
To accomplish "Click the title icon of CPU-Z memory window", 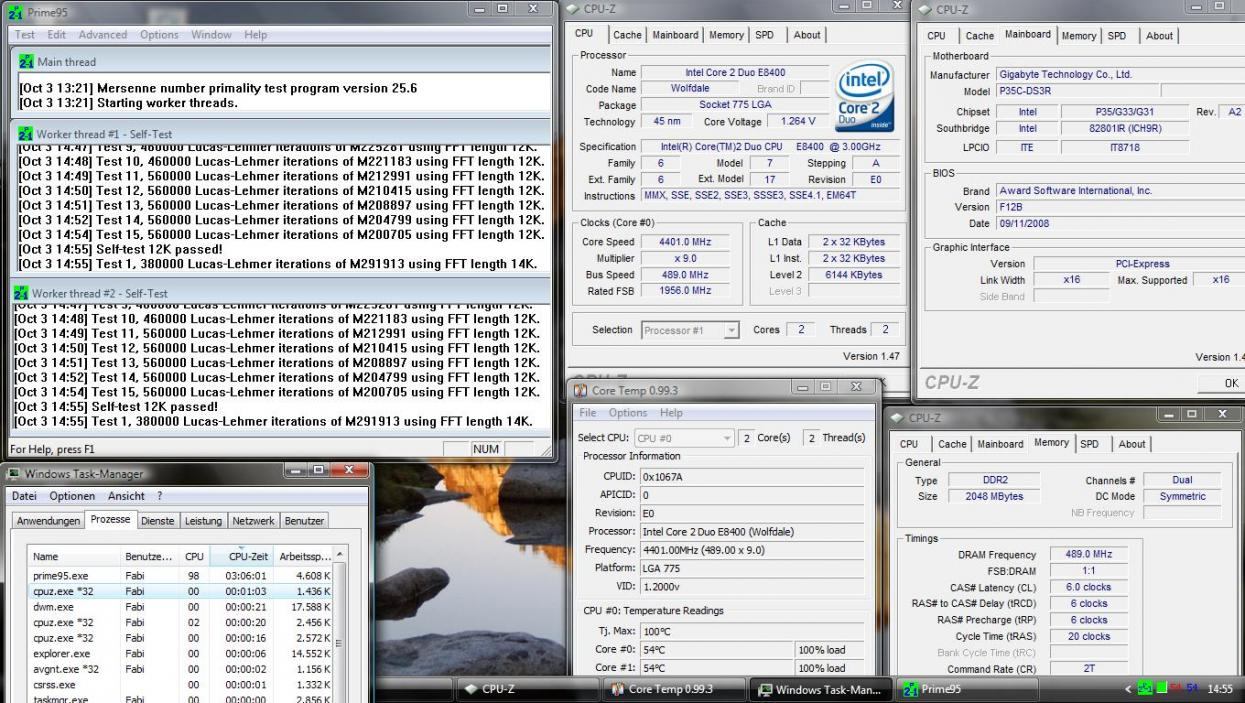I will pyautogui.click(x=896, y=416).
